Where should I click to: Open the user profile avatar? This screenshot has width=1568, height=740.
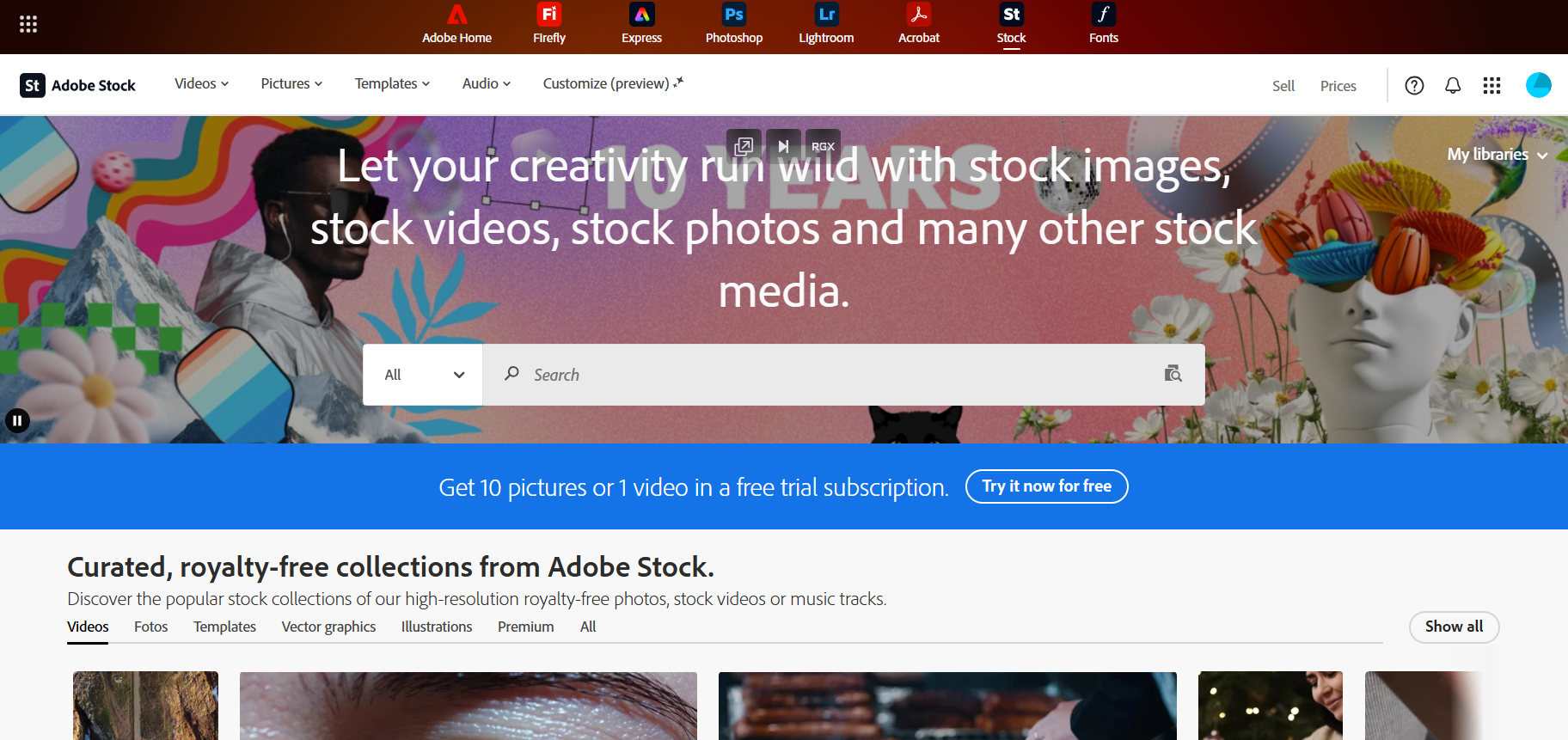click(x=1539, y=85)
